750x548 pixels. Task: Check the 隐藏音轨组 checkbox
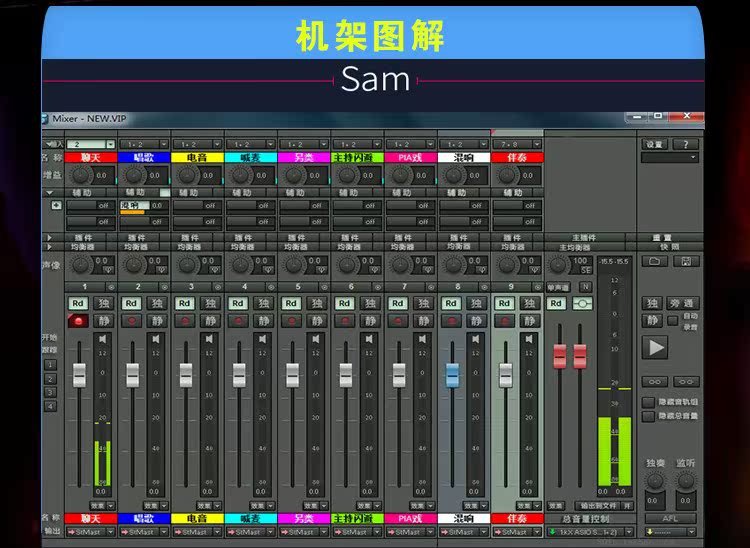pyautogui.click(x=648, y=402)
